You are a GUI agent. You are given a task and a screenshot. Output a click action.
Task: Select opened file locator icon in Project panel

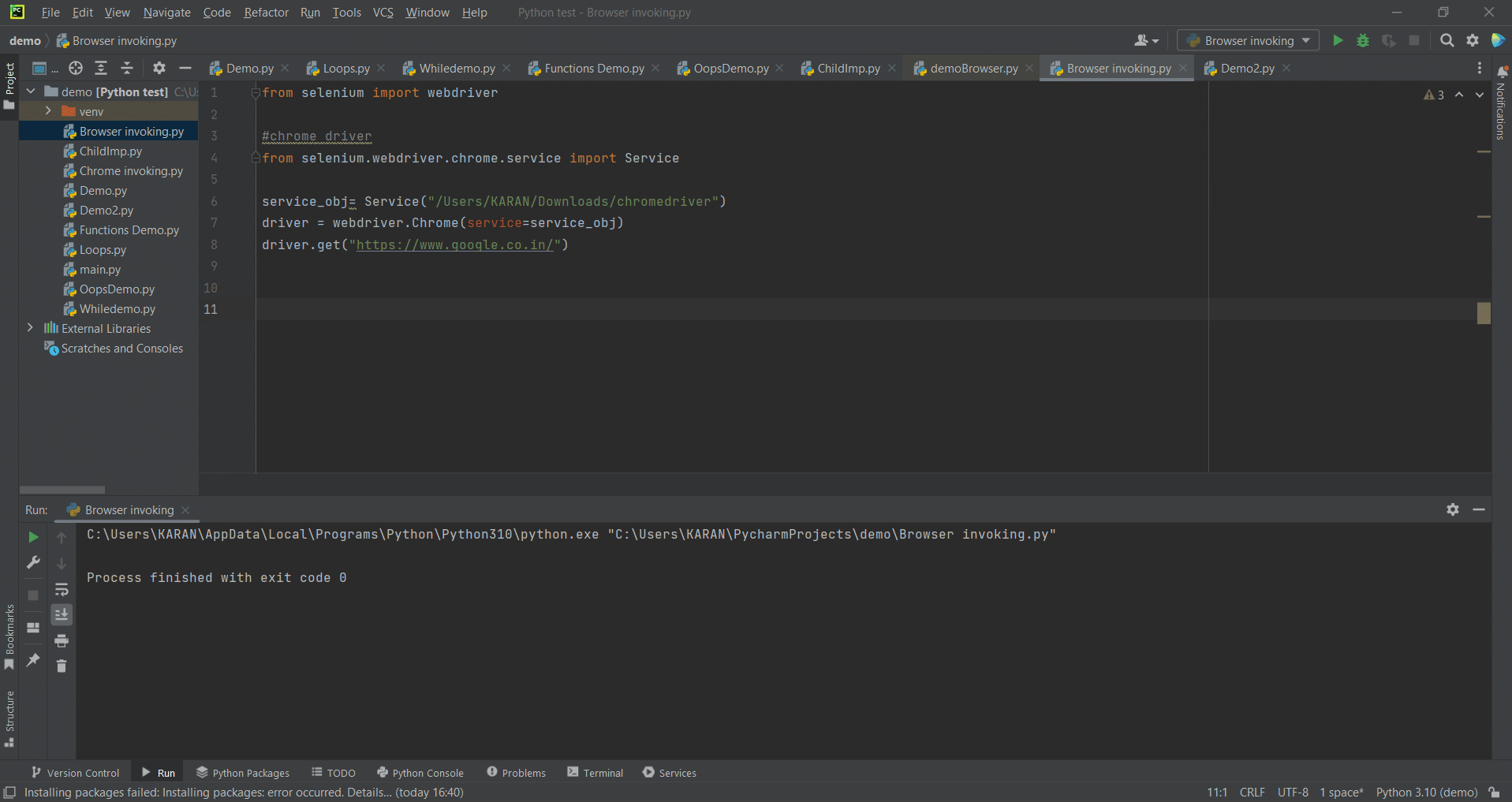point(76,68)
